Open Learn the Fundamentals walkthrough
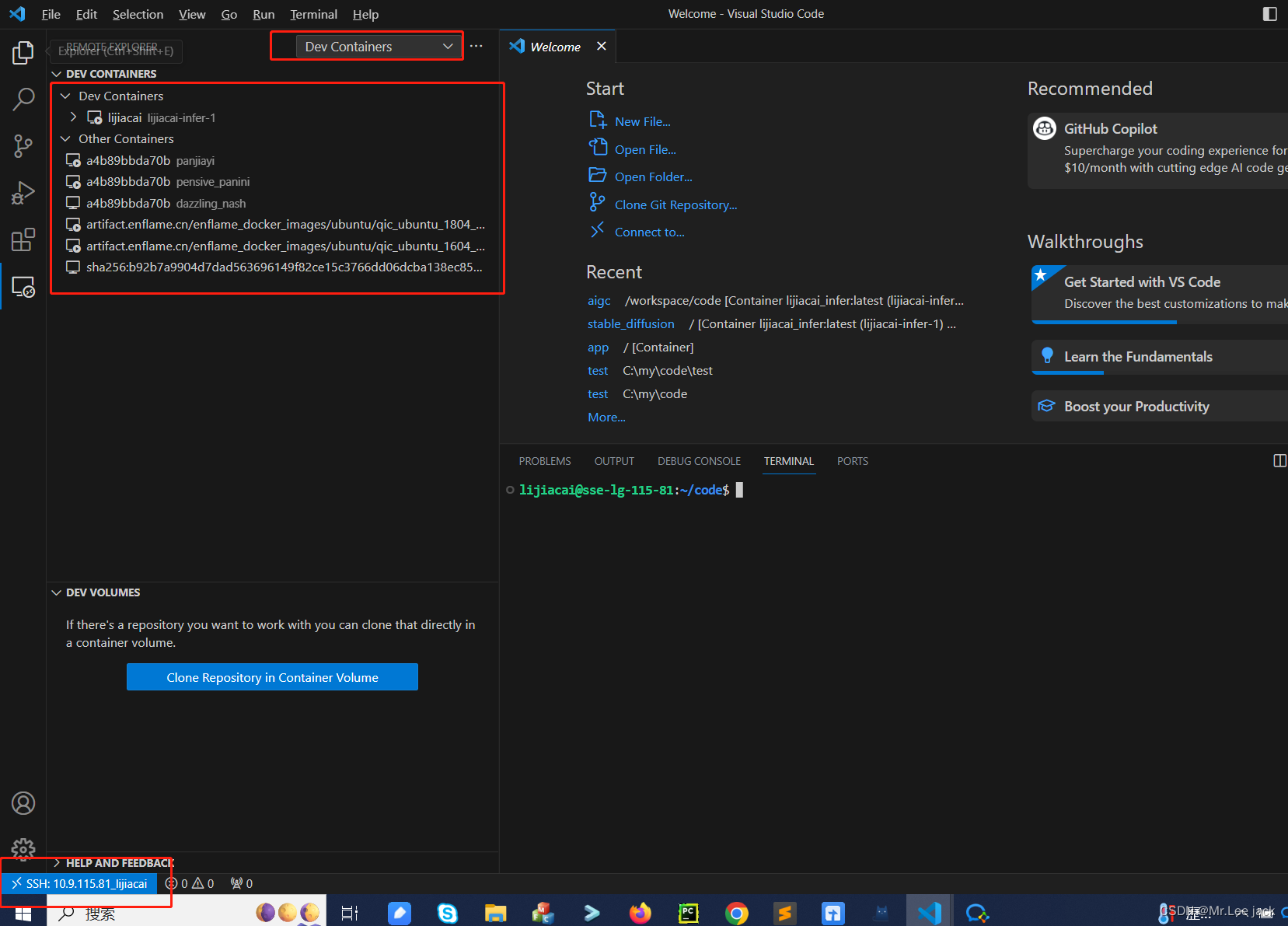 tap(1160, 357)
